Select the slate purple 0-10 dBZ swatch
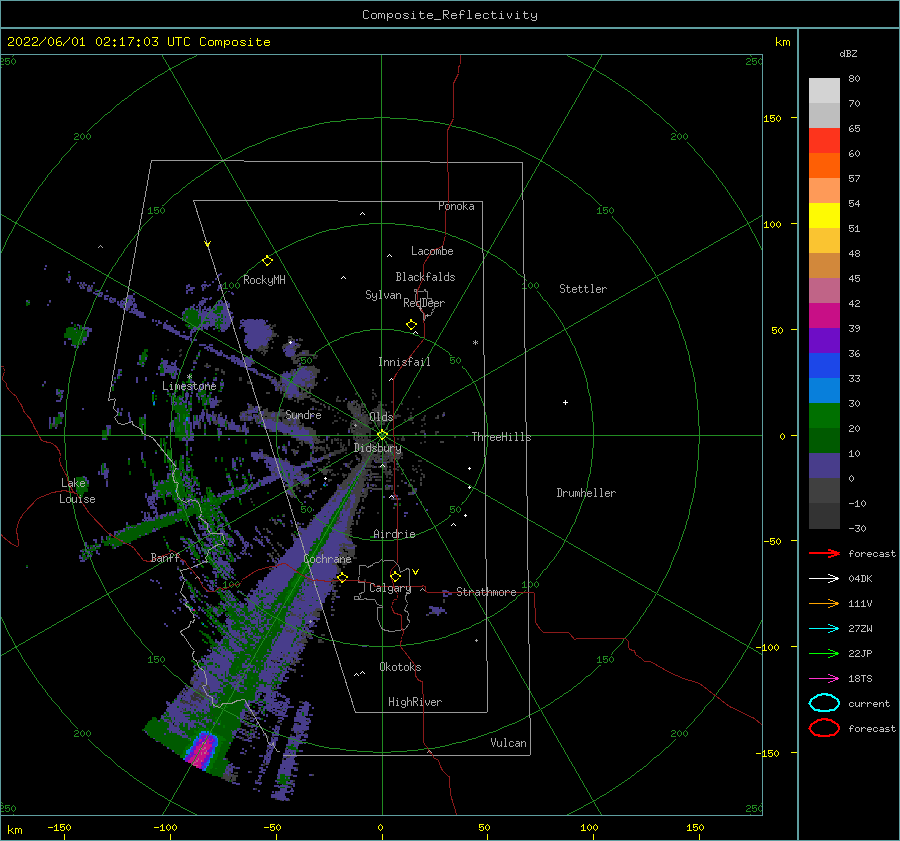Image resolution: width=900 pixels, height=841 pixels. (824, 466)
